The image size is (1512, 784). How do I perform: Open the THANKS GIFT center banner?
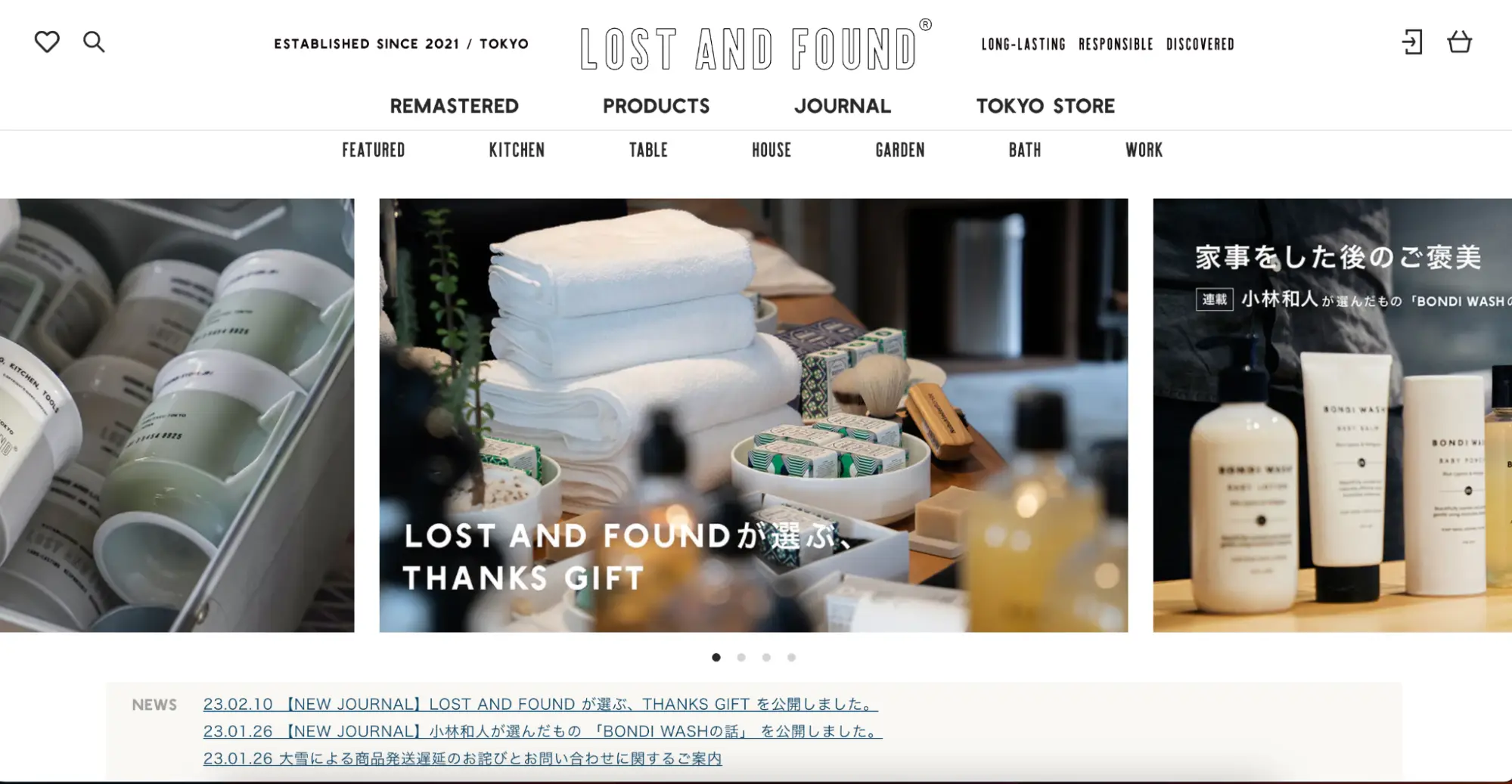[753, 415]
